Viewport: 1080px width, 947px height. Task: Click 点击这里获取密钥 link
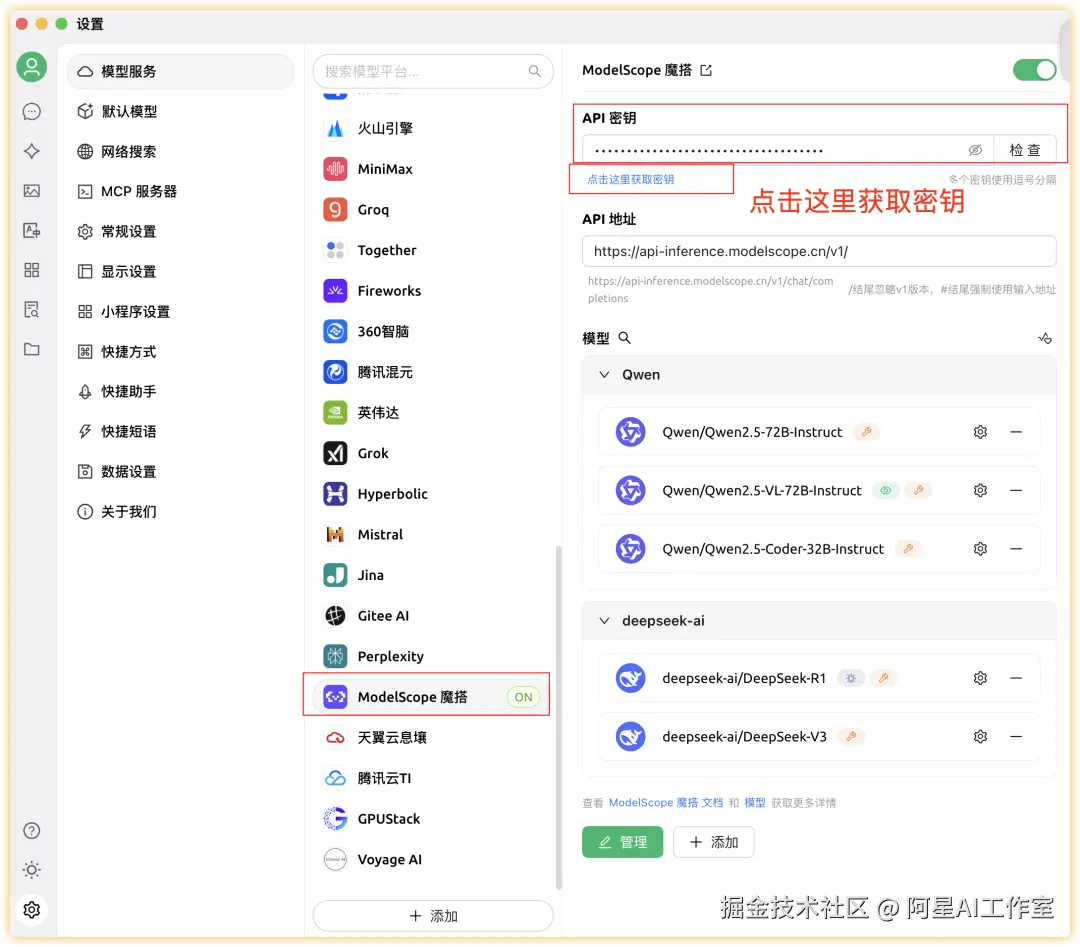point(630,180)
